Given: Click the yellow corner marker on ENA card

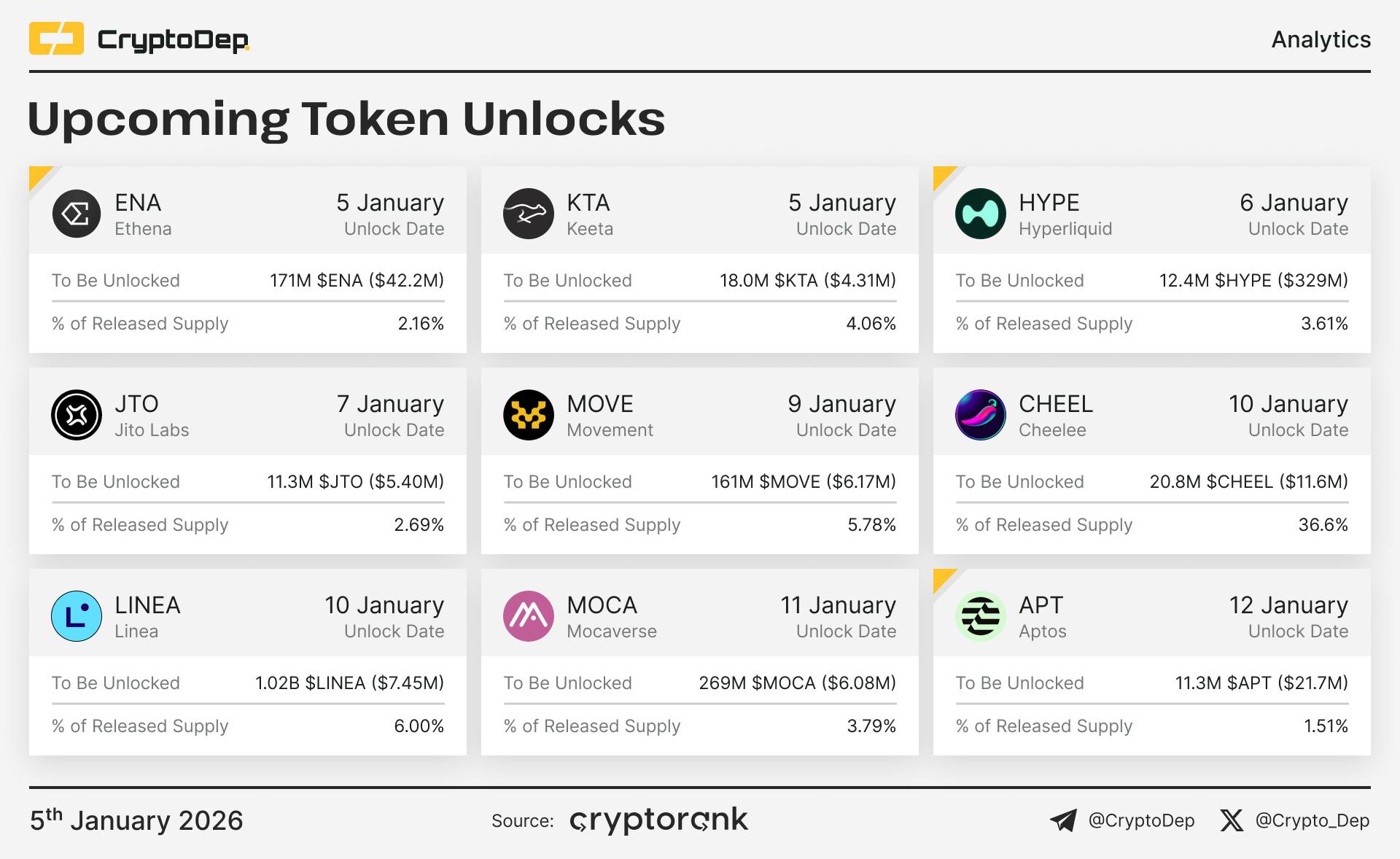Looking at the screenshot, I should pos(38,176).
